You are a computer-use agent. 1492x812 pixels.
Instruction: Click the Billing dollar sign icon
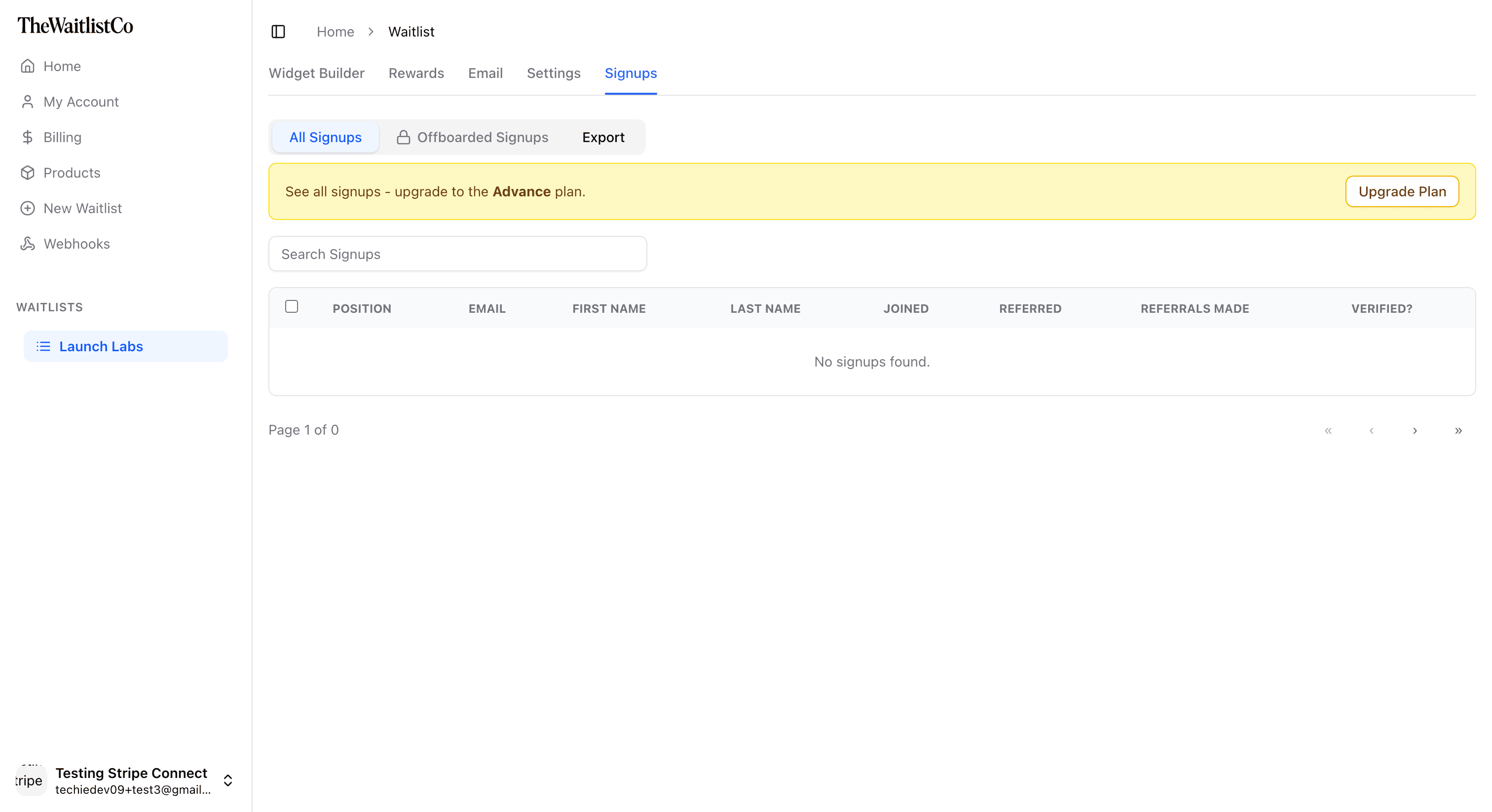27,137
